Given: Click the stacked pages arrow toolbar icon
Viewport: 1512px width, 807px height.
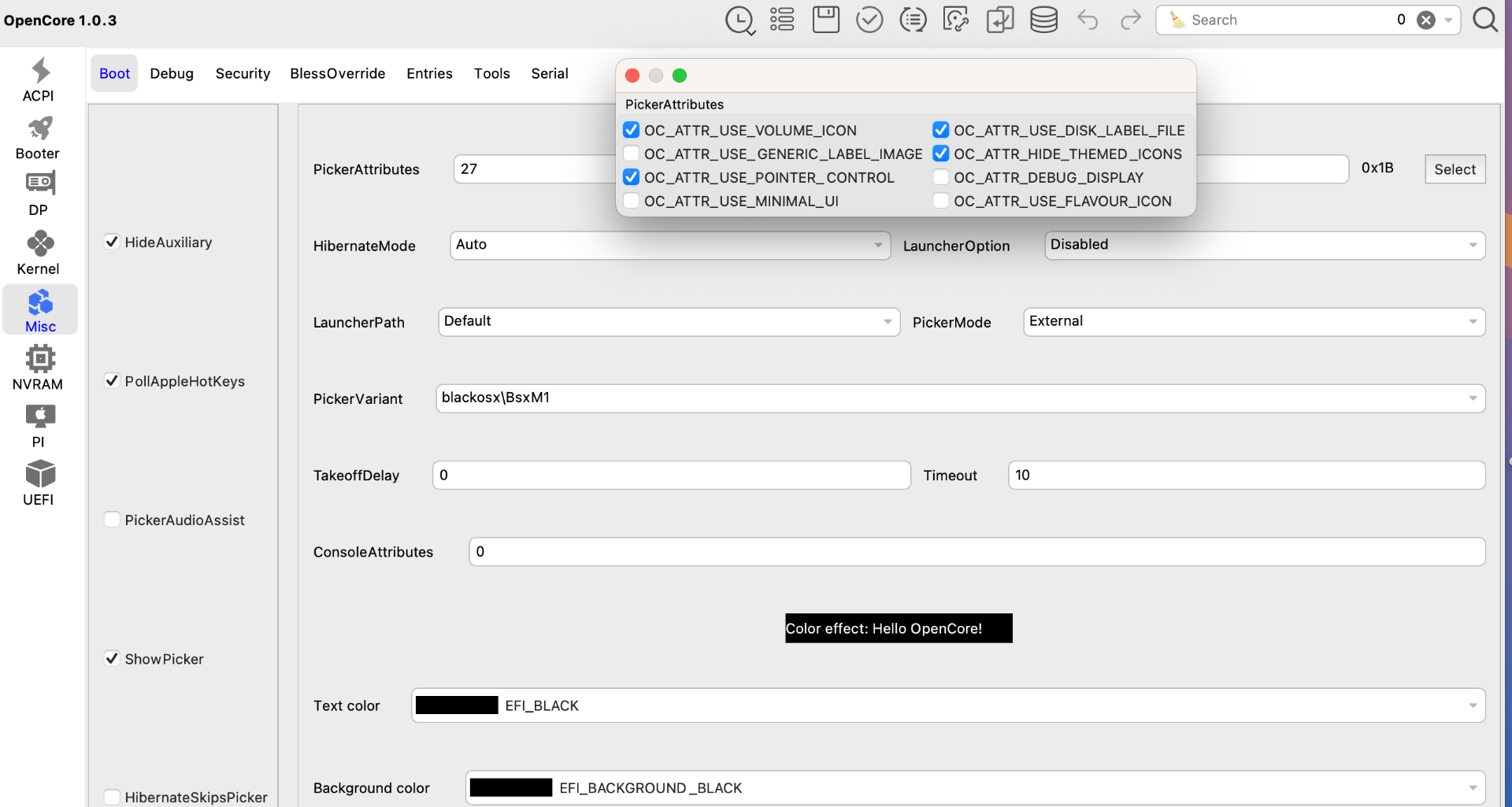Looking at the screenshot, I should point(1000,20).
